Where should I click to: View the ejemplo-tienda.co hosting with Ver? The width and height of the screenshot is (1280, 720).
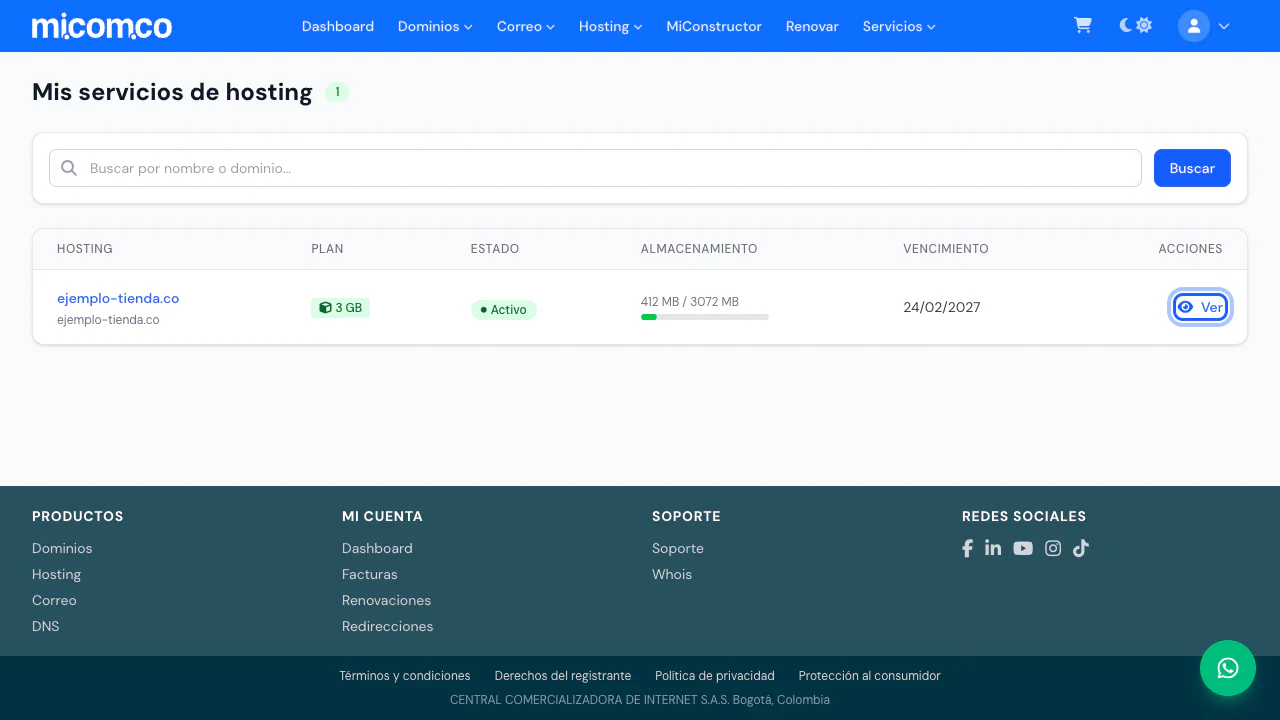click(1200, 307)
